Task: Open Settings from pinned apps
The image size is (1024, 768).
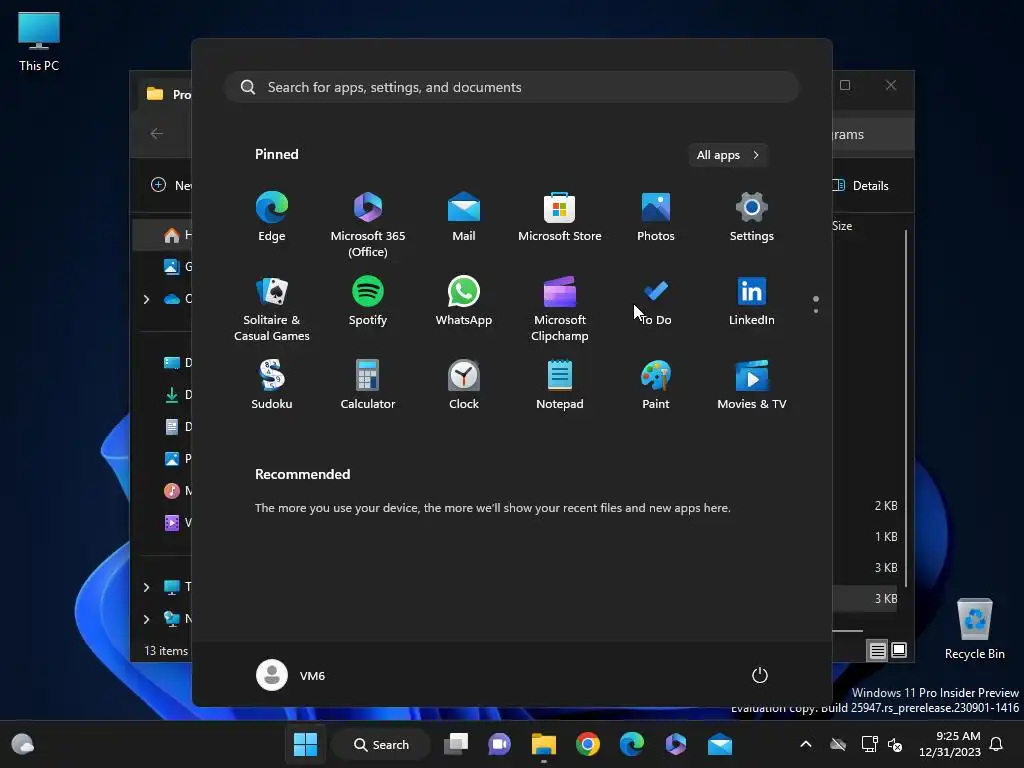Action: coord(752,217)
